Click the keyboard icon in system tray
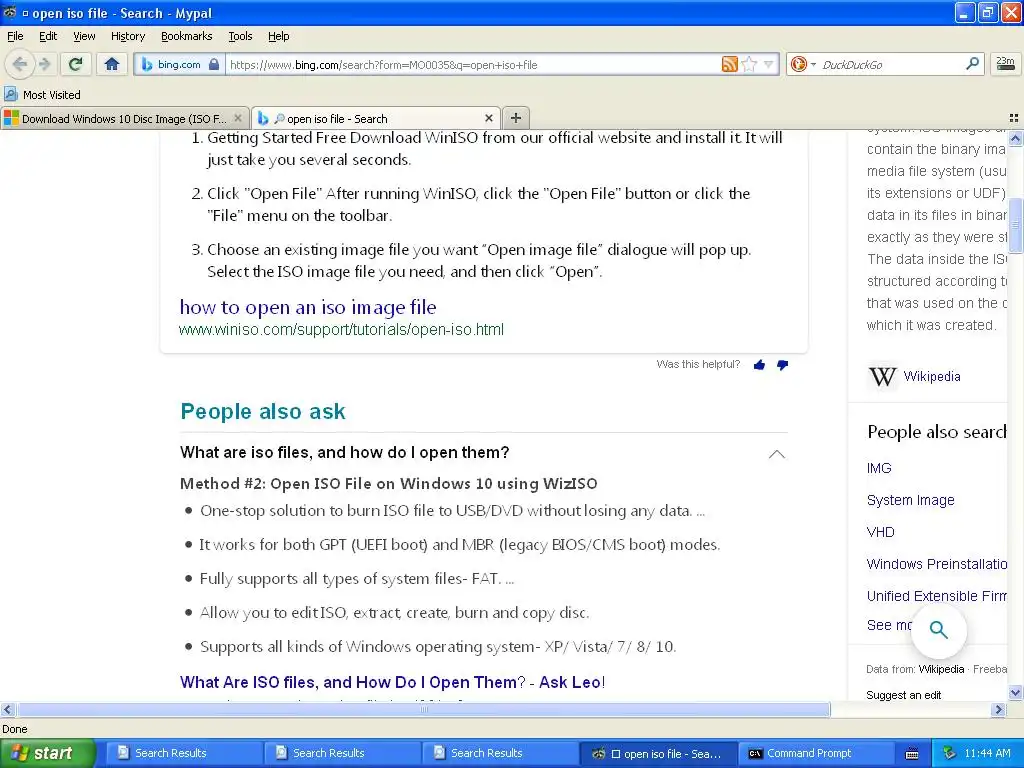This screenshot has height=768, width=1024. [912, 754]
